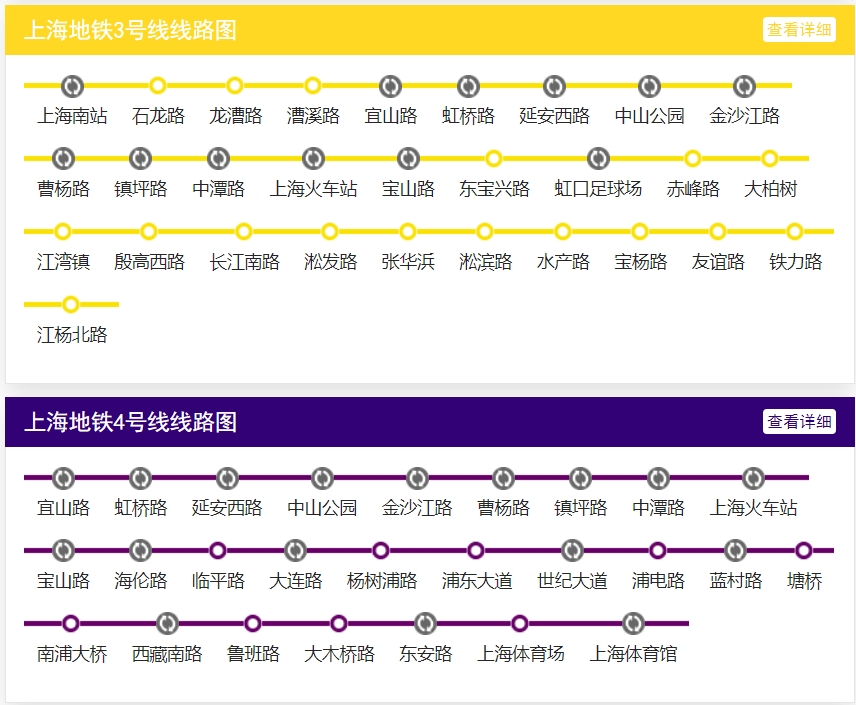Click the yellow station circle above 江杨北路
The image size is (856, 705).
[71, 305]
